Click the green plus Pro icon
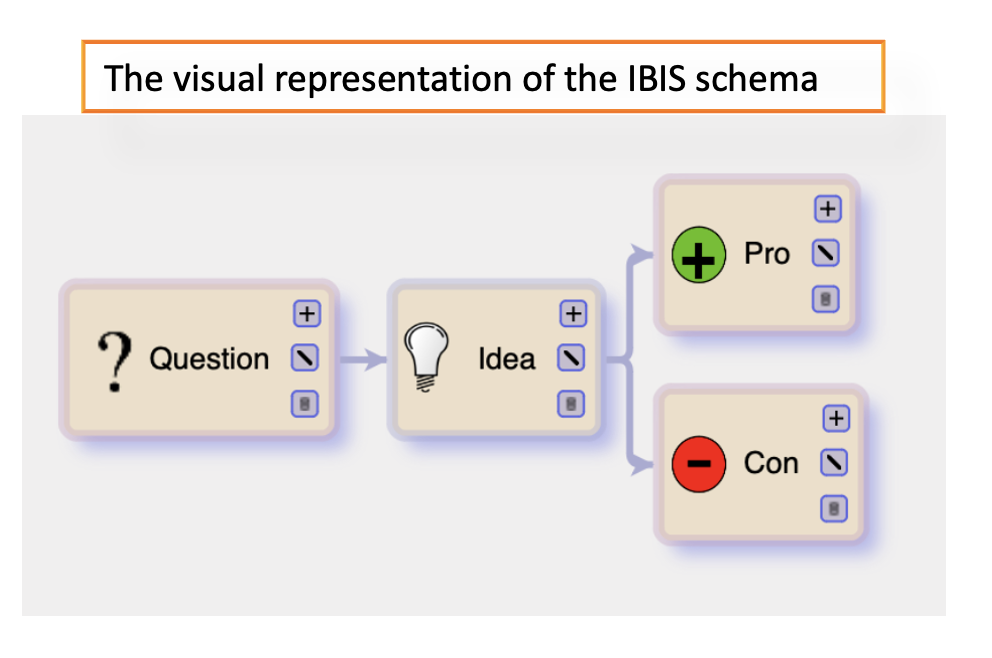This screenshot has height=658, width=992. [x=698, y=256]
